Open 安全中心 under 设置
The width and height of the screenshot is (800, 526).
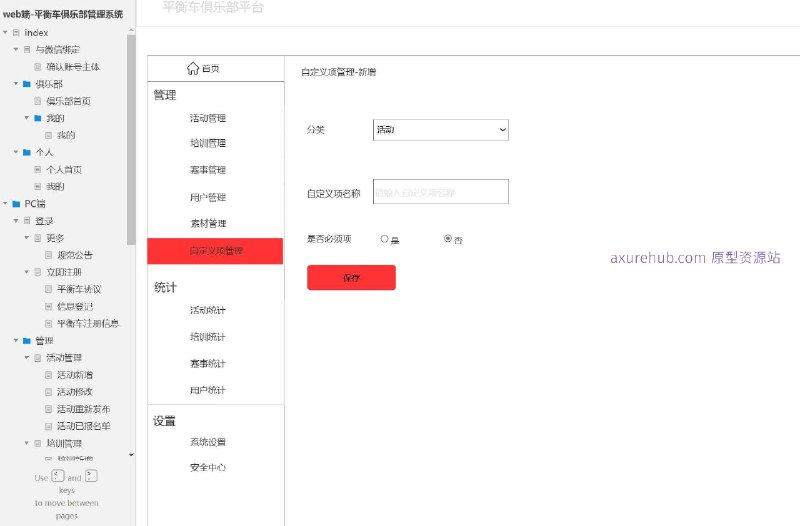(x=208, y=467)
